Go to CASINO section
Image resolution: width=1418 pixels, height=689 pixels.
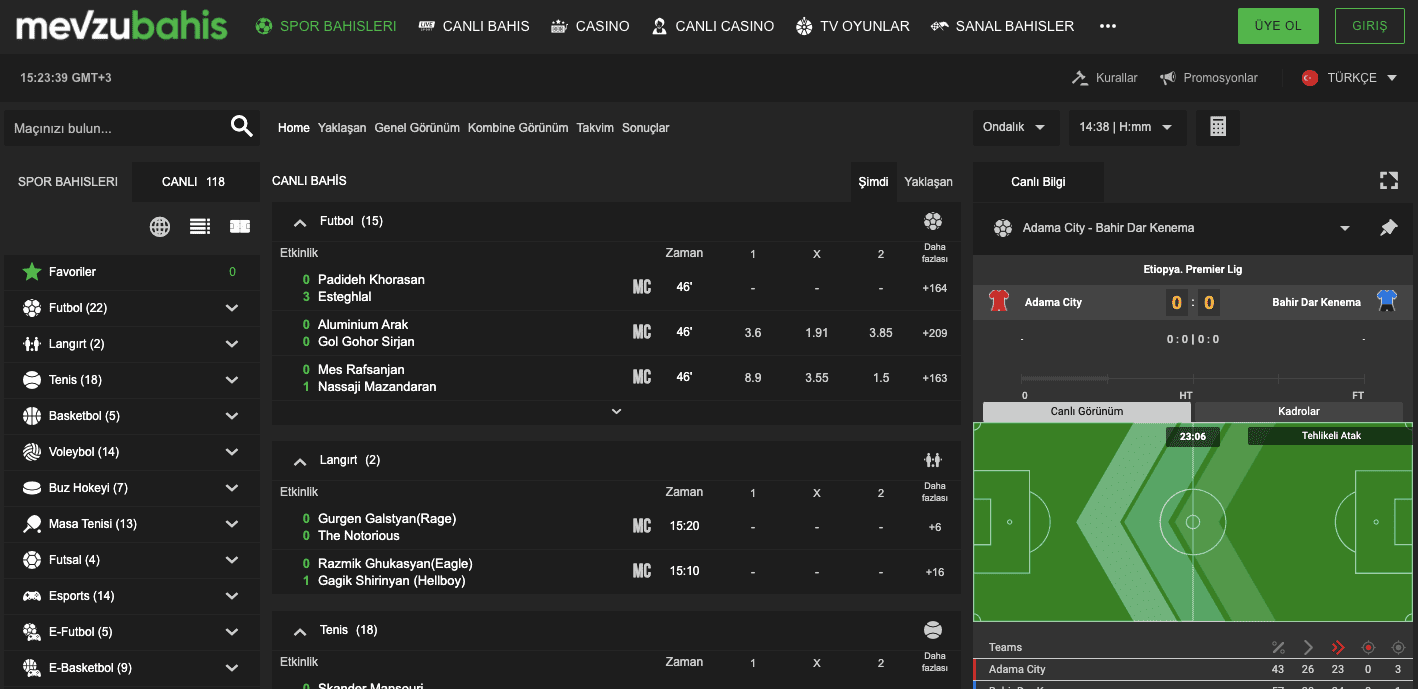590,27
